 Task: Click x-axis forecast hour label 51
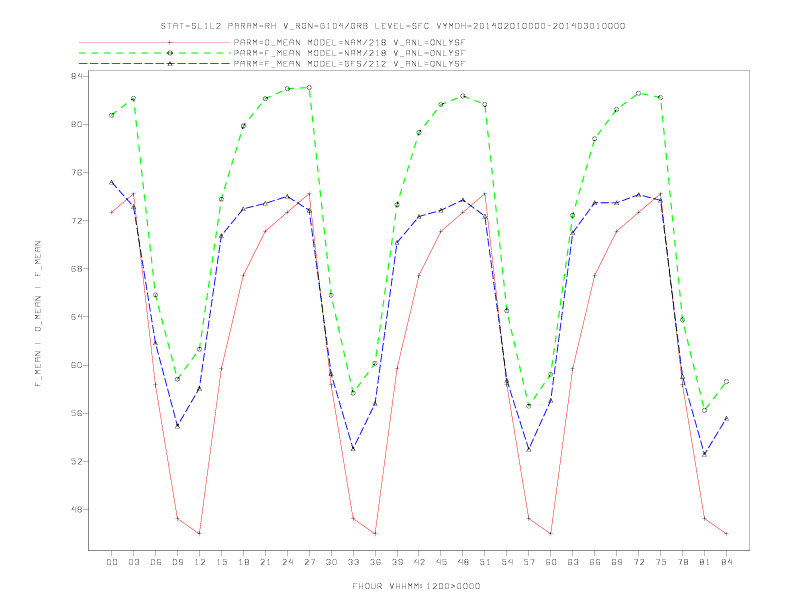tap(485, 562)
